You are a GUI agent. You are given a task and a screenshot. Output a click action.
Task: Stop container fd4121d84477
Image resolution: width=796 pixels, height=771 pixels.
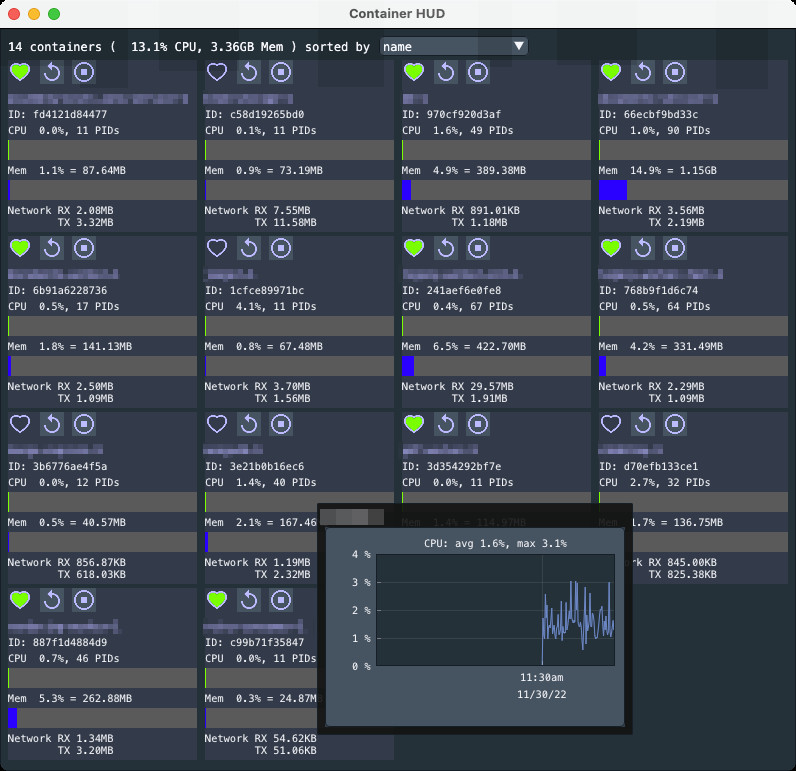click(x=84, y=72)
